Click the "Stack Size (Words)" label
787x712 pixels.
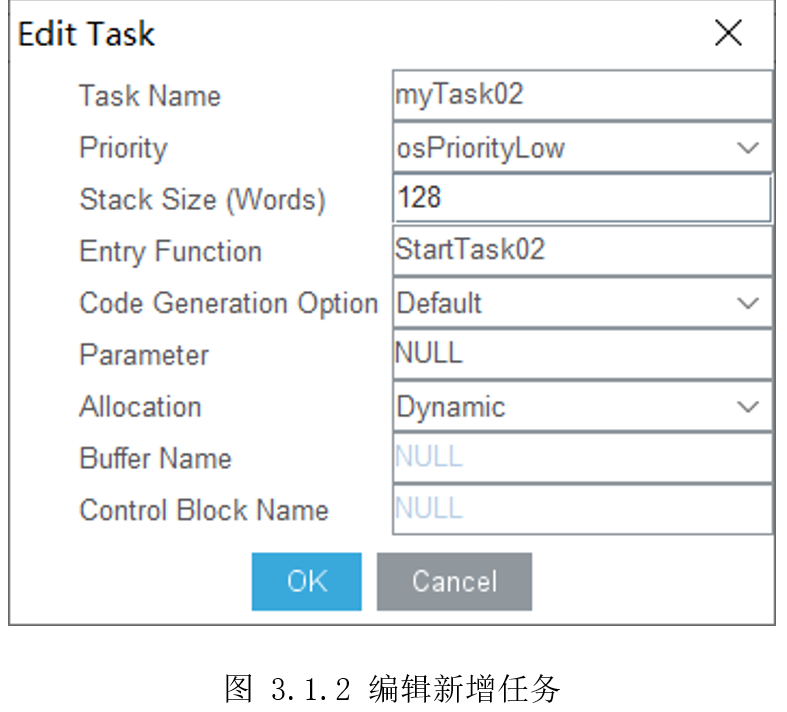(202, 199)
